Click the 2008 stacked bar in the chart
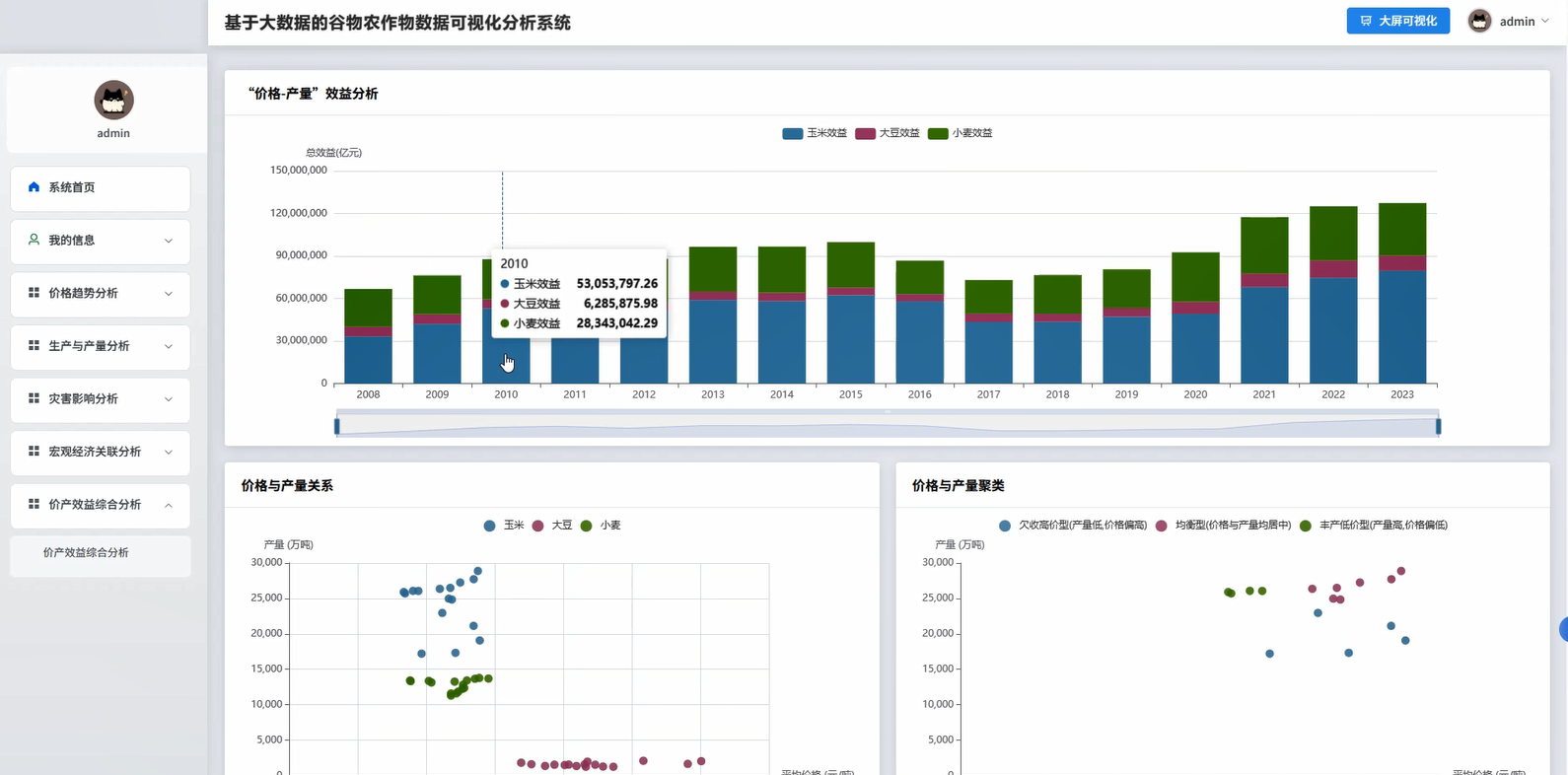Image resolution: width=1568 pixels, height=775 pixels. pyautogui.click(x=368, y=336)
